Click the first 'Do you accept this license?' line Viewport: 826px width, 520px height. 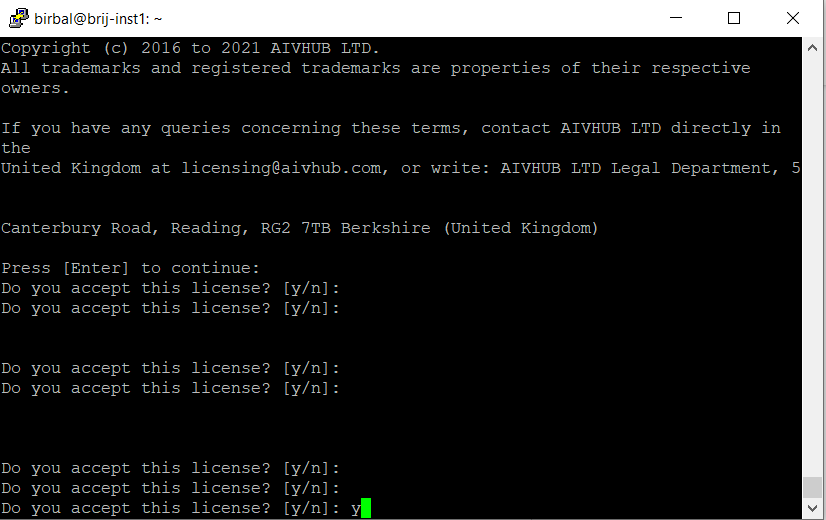(171, 288)
